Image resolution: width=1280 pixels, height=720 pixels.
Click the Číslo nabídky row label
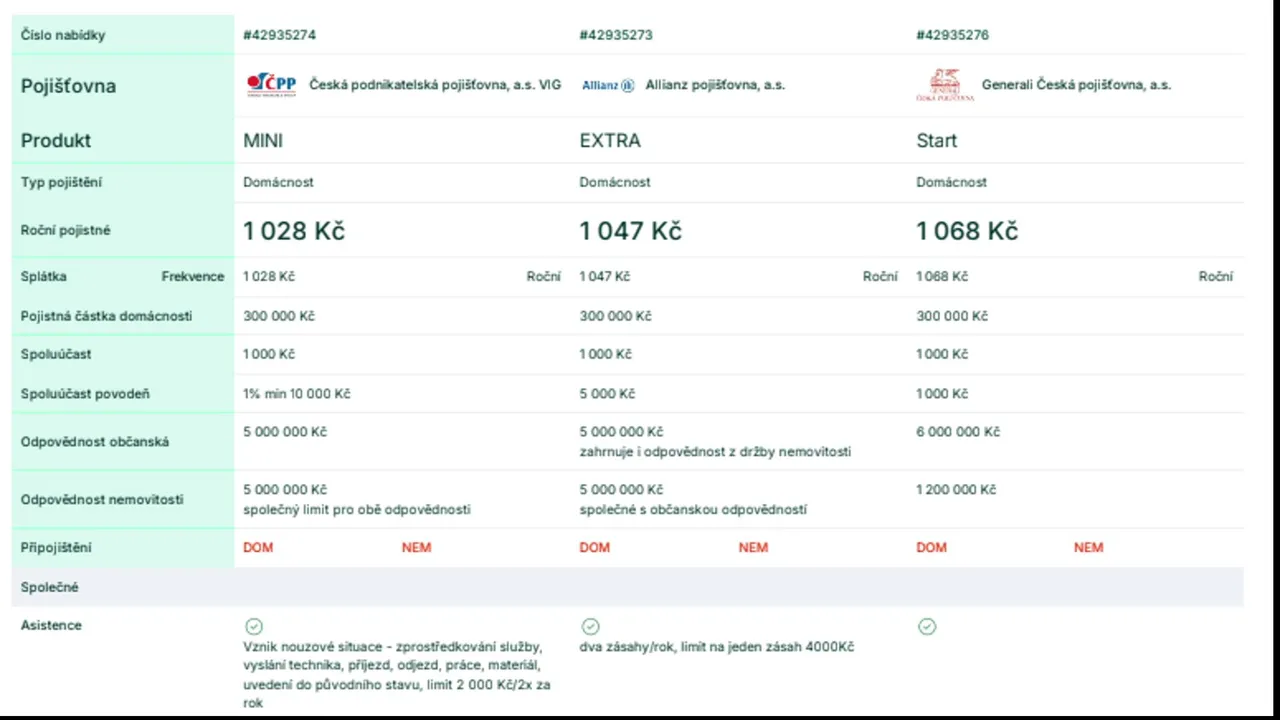click(63, 35)
